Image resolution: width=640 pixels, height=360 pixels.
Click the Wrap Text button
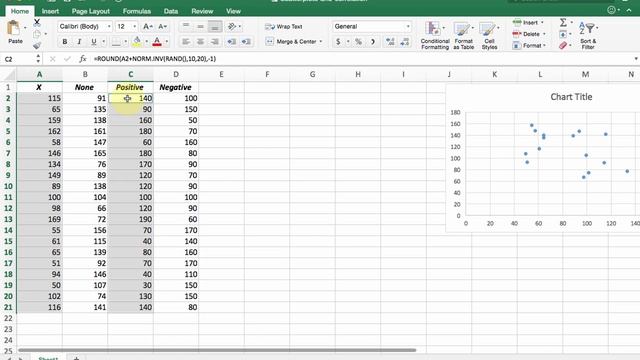point(284,27)
